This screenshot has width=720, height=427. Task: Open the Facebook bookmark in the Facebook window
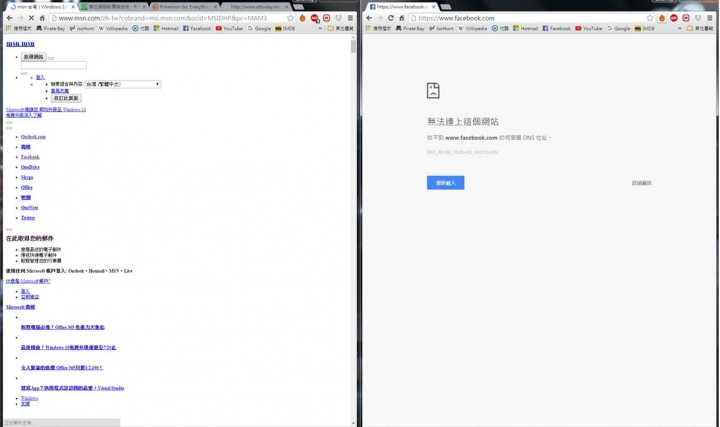[x=557, y=28]
